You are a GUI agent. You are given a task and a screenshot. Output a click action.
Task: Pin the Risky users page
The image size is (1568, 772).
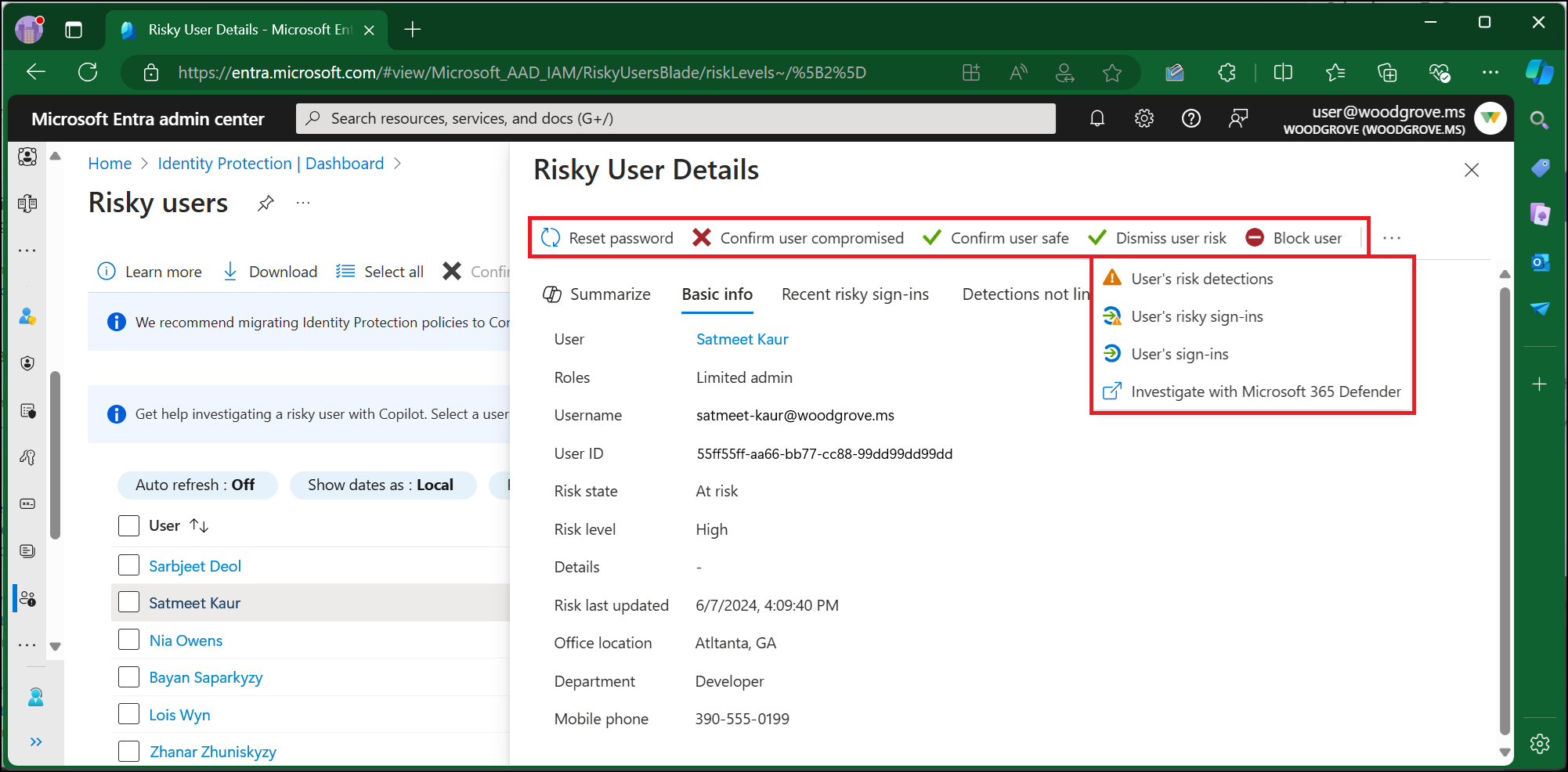(x=266, y=204)
